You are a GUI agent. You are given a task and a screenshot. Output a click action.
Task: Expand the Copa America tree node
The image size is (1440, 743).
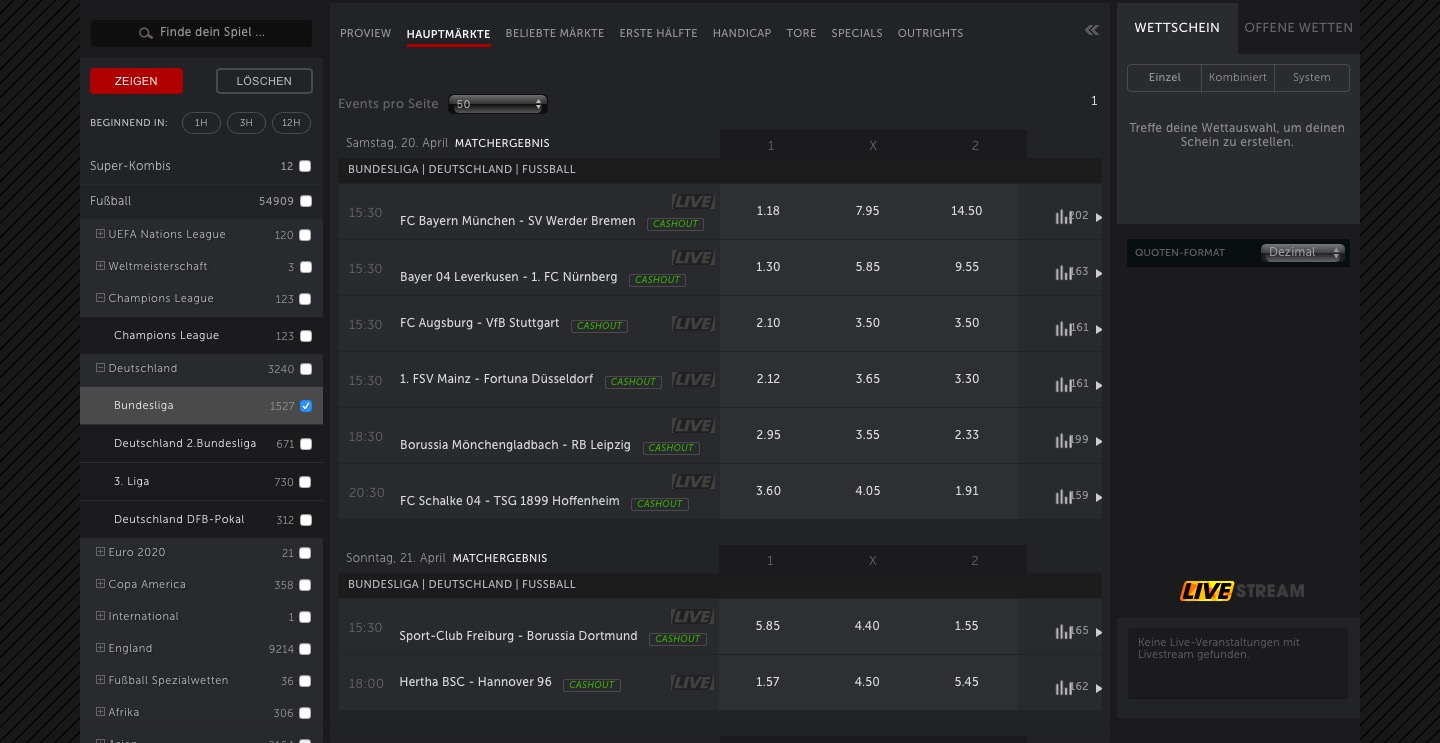100,584
